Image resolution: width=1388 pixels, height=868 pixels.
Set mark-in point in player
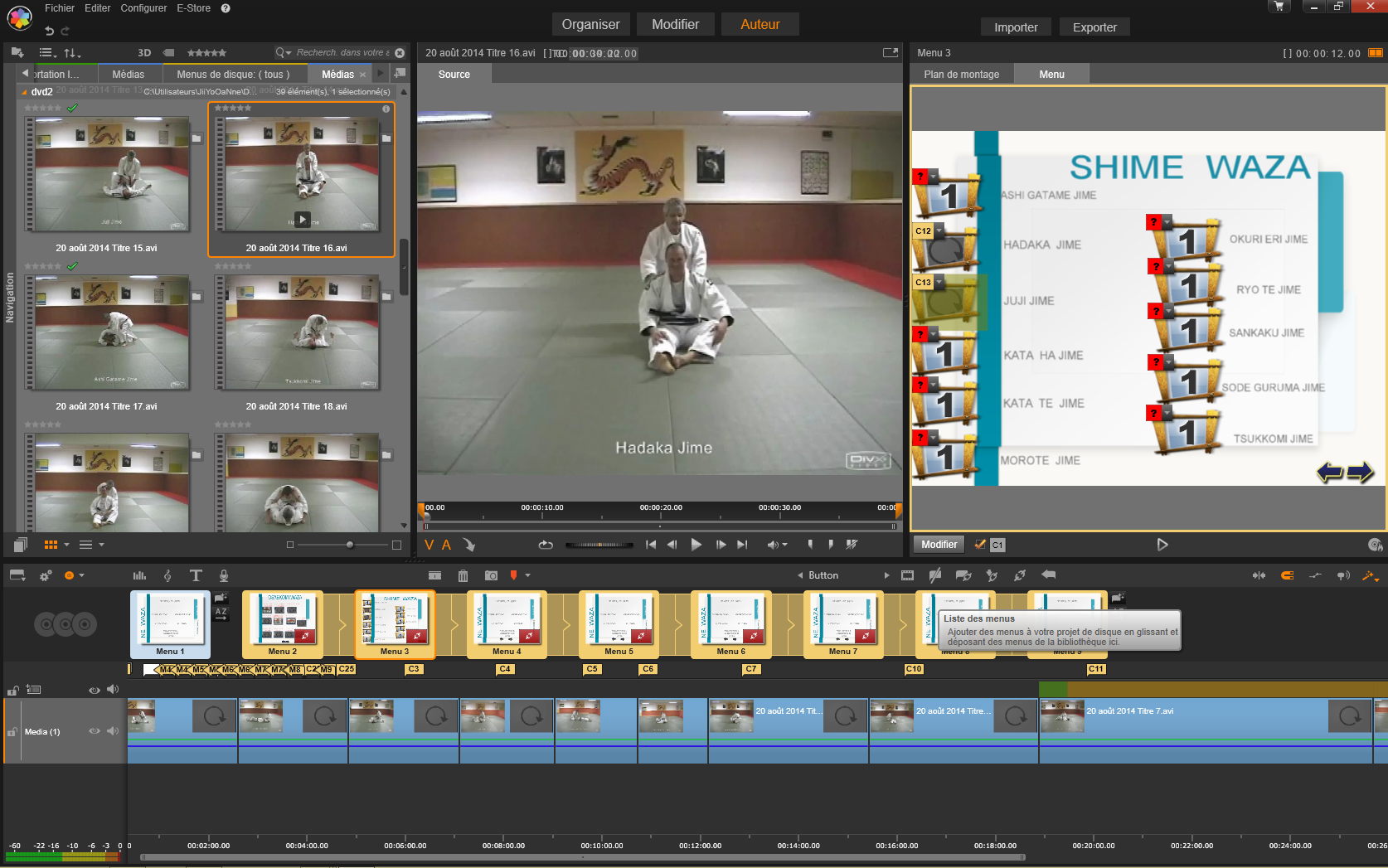point(810,545)
